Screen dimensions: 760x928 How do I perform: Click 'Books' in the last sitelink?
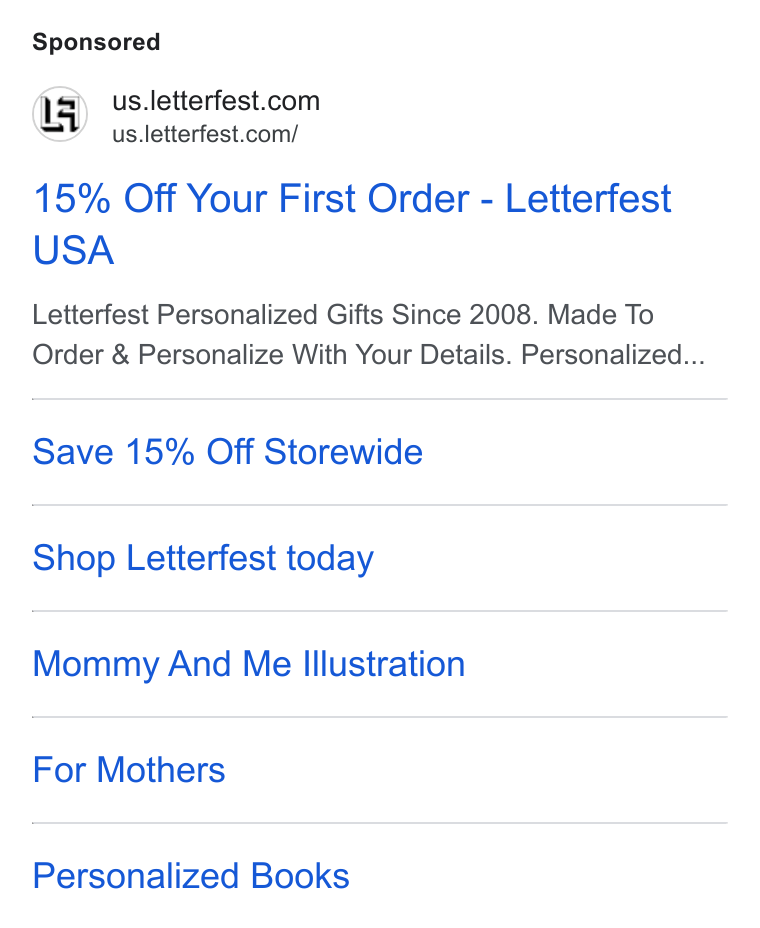[300, 876]
